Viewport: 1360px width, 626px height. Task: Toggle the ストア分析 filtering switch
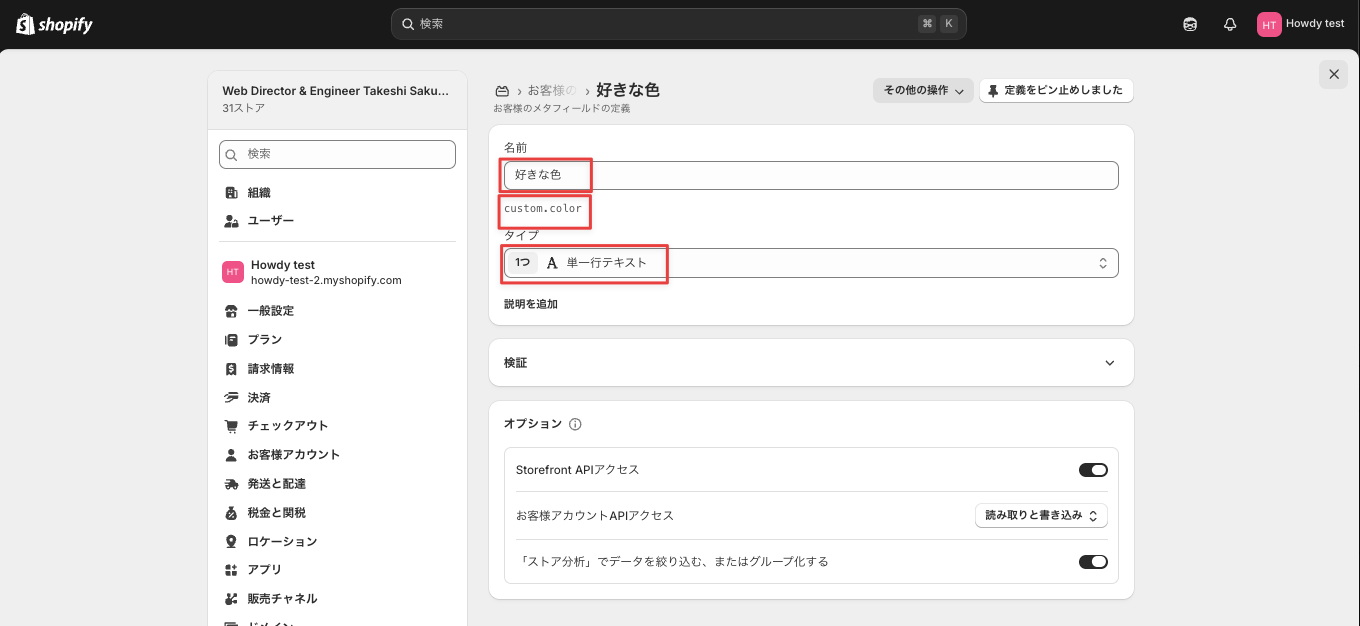[x=1093, y=562]
